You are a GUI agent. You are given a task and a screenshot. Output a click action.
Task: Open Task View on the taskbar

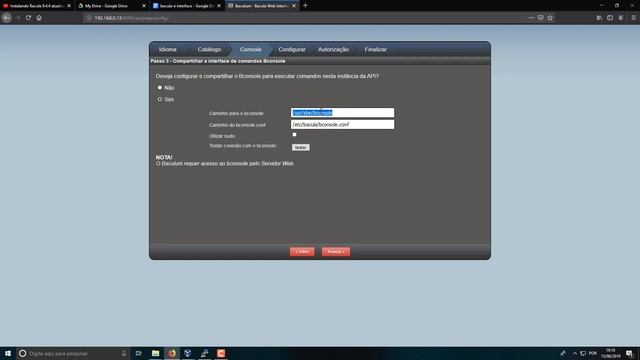[x=139, y=353]
